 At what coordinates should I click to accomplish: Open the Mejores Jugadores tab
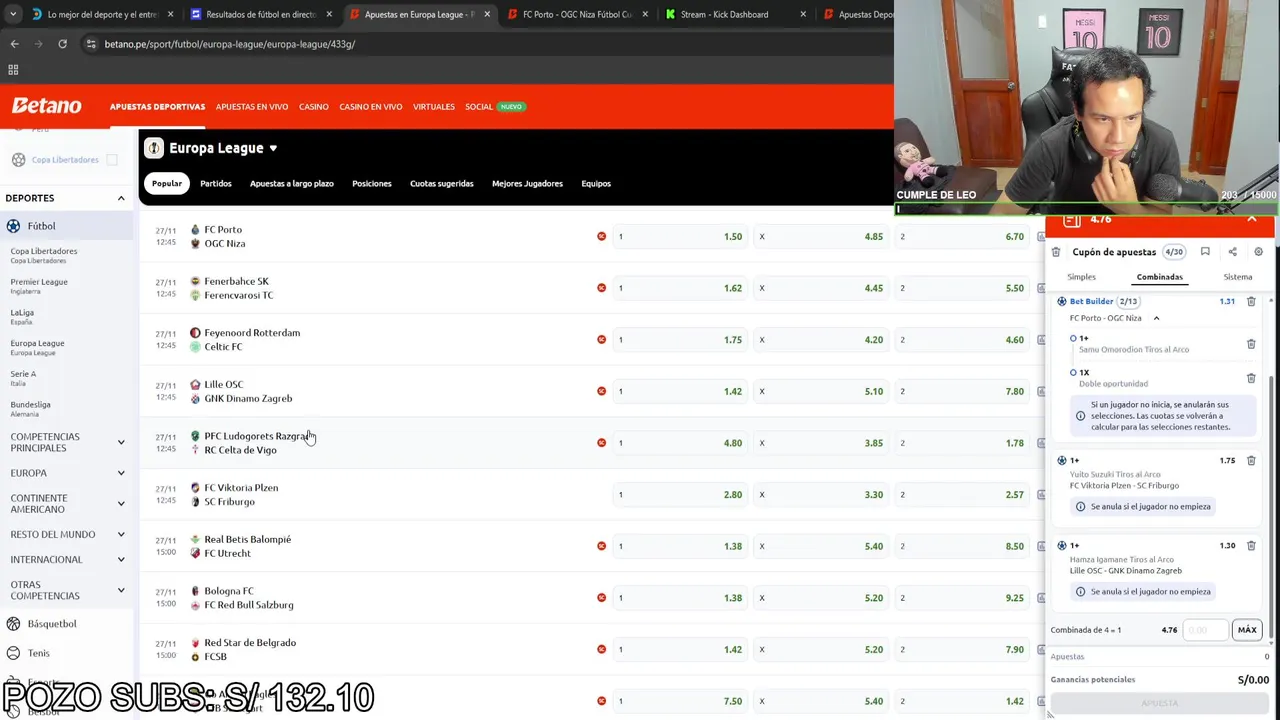527,184
